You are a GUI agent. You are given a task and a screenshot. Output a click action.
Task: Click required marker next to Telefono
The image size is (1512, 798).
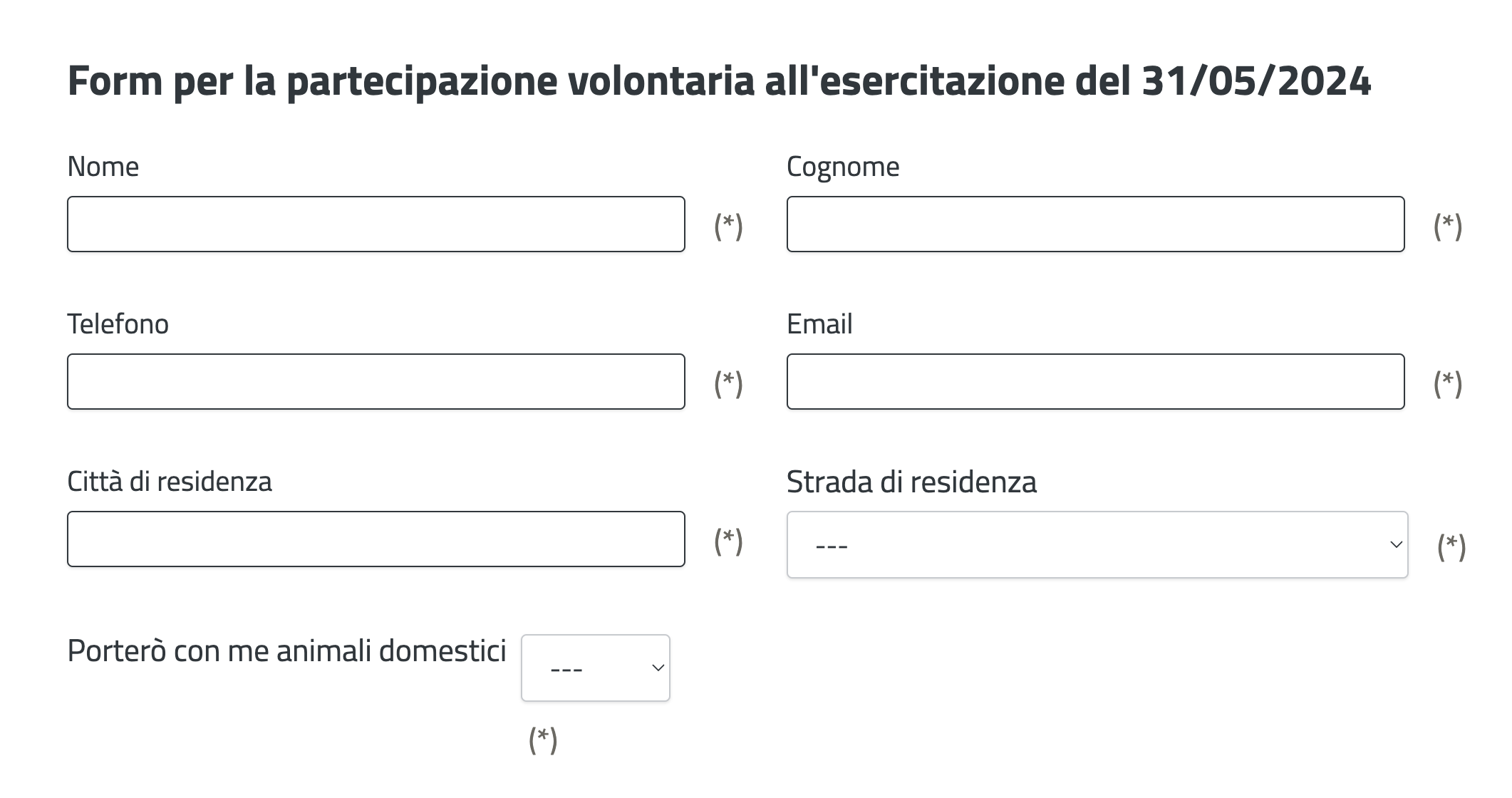(728, 383)
